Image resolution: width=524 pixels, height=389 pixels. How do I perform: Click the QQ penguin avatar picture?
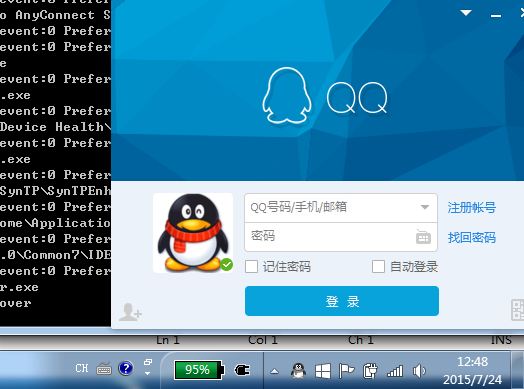193,233
